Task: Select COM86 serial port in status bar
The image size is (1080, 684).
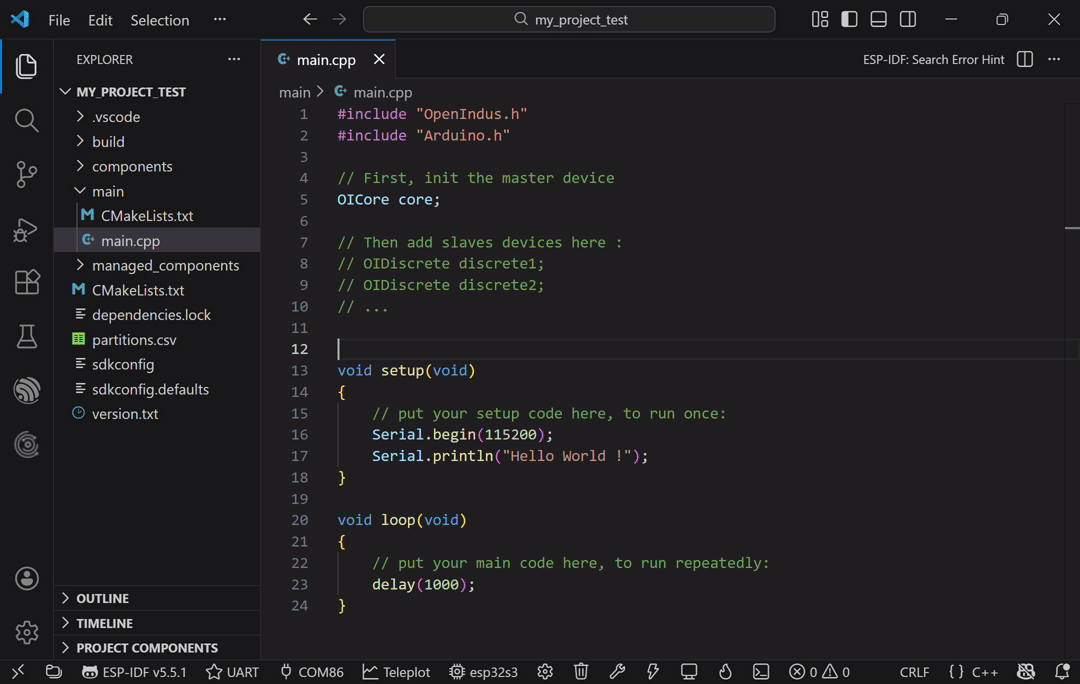Action: point(311,672)
